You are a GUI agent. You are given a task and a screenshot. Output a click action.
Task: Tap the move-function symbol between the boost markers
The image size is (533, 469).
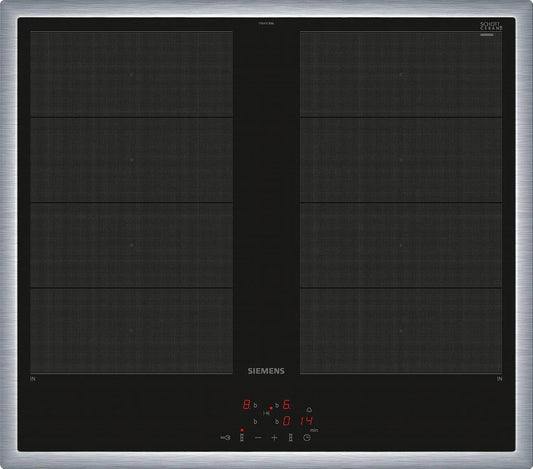click(266, 413)
